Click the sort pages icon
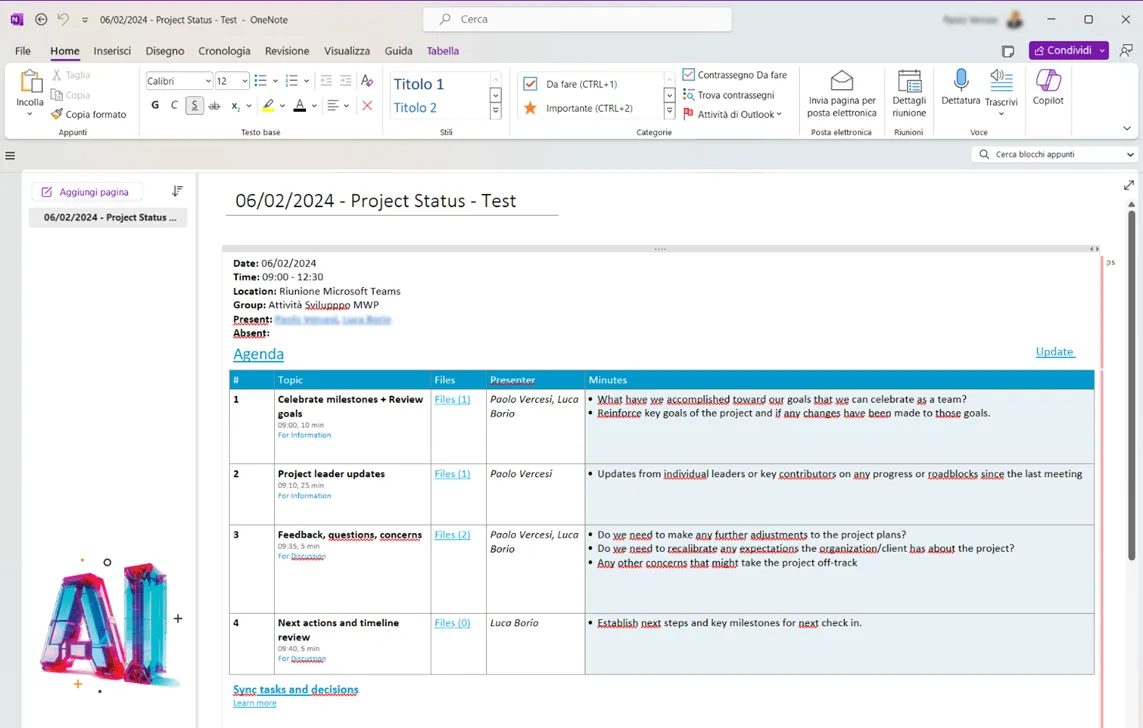 coord(177,191)
